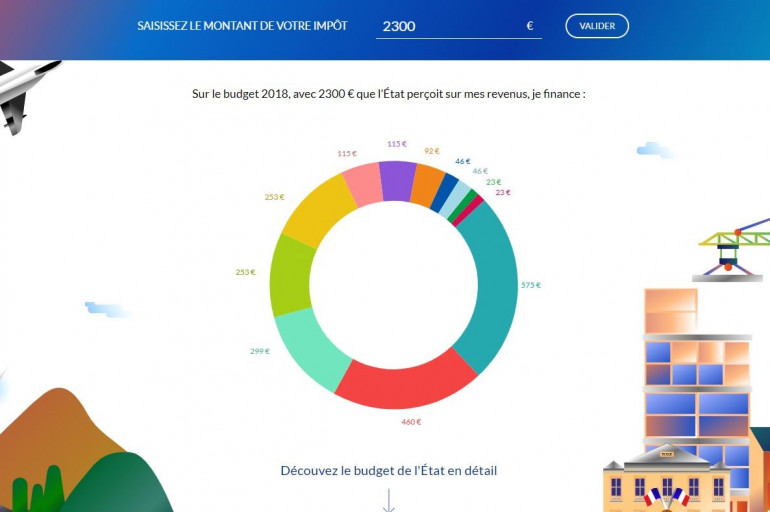Select the teal 575 € donut segment
The width and height of the screenshot is (770, 512).
coord(493,290)
